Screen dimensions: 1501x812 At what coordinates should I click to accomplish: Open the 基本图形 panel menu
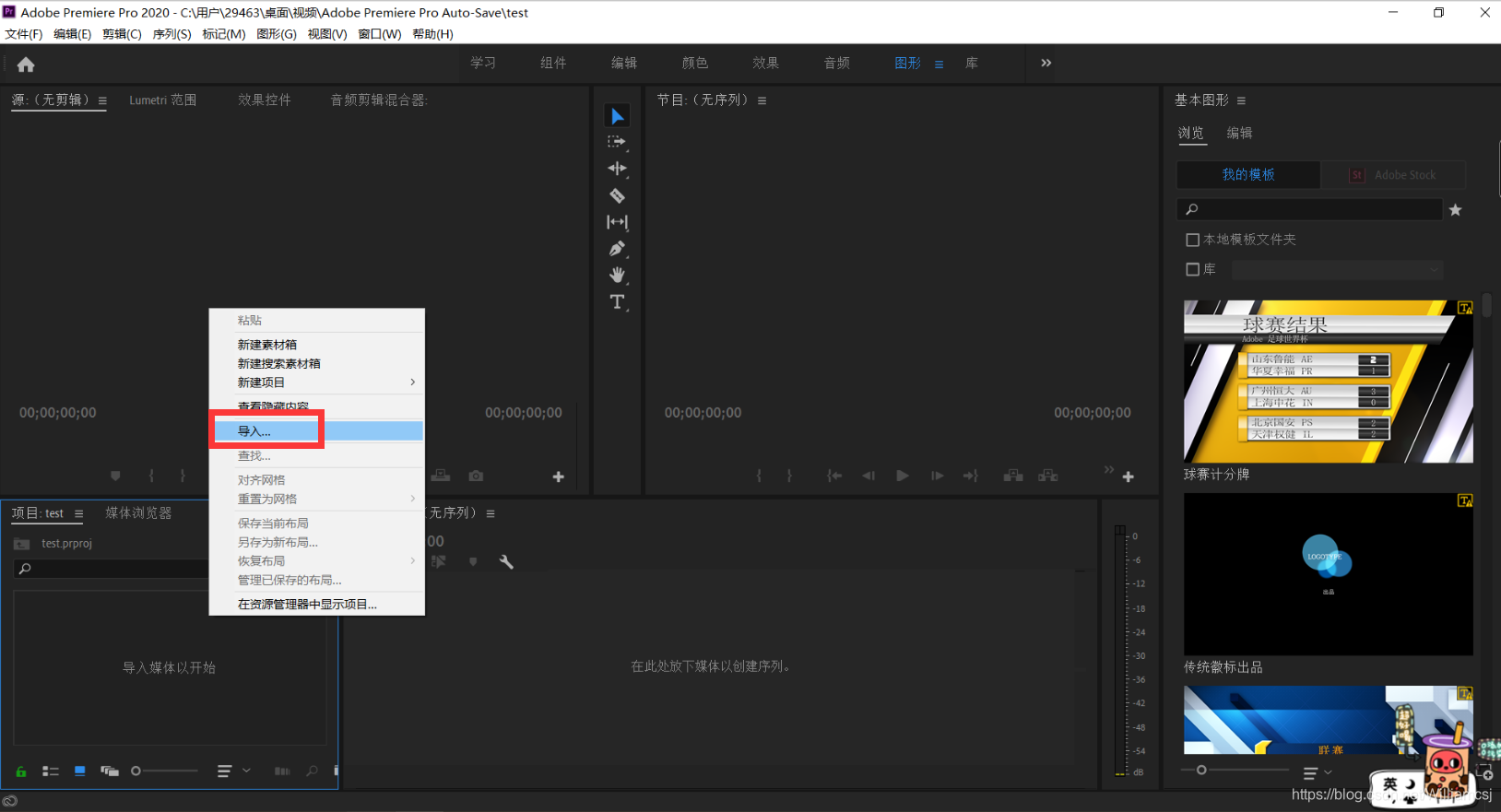(x=1241, y=100)
